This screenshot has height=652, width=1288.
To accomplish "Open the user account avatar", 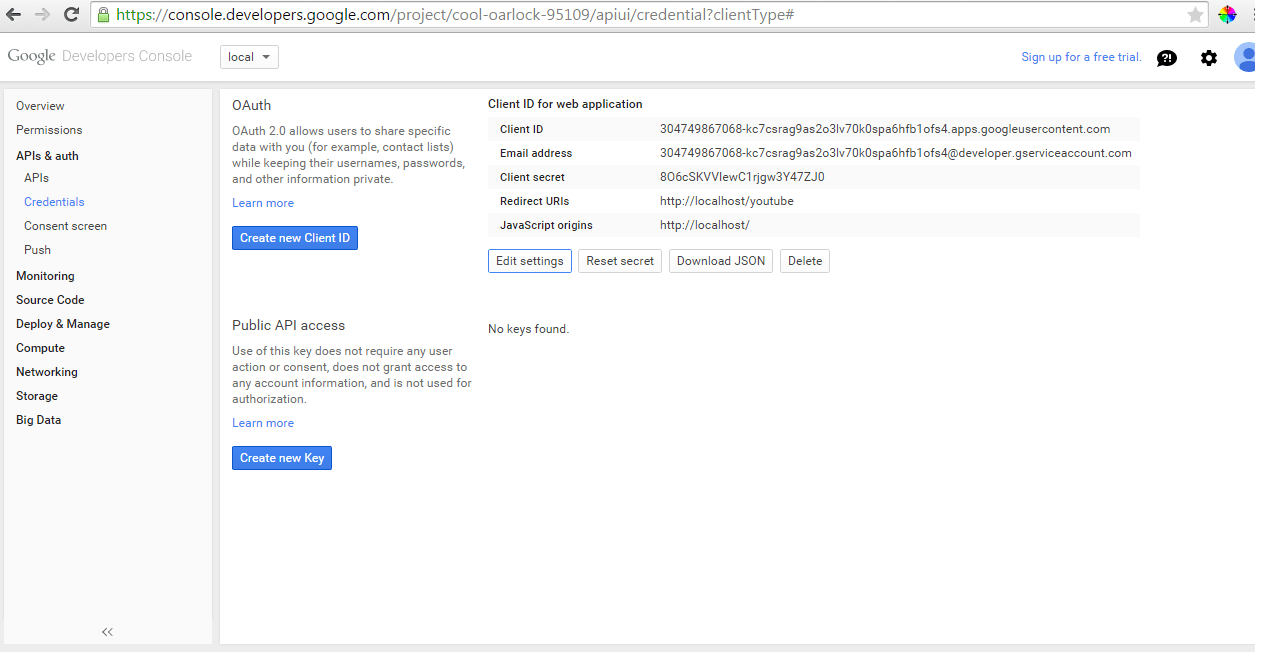I will [1245, 57].
